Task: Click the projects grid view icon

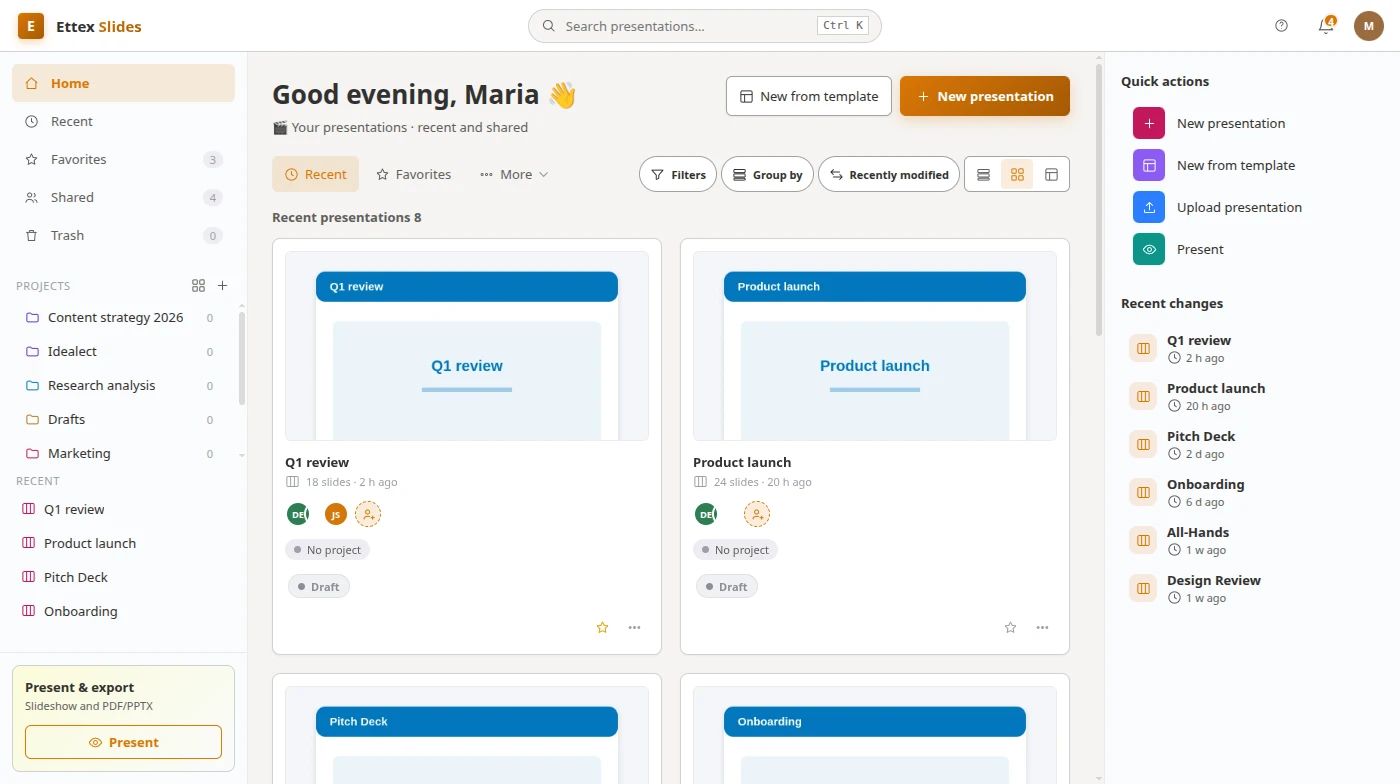Action: click(x=198, y=285)
